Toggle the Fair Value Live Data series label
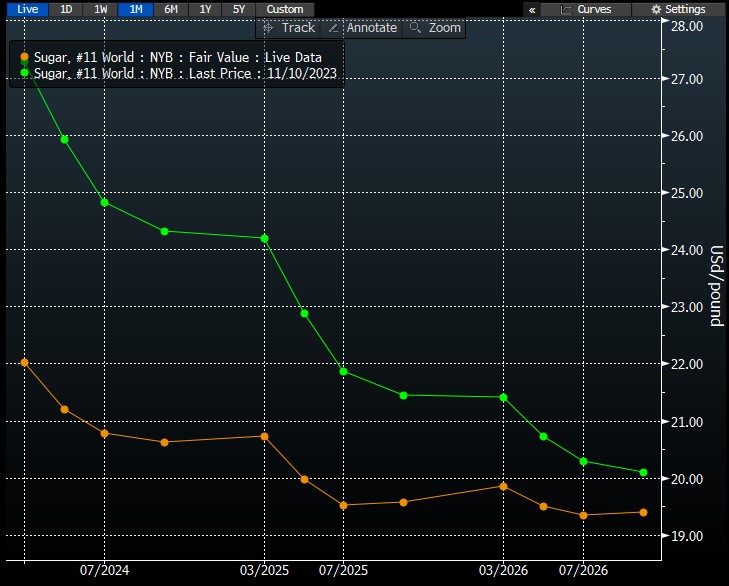This screenshot has width=729, height=586. tap(178, 58)
